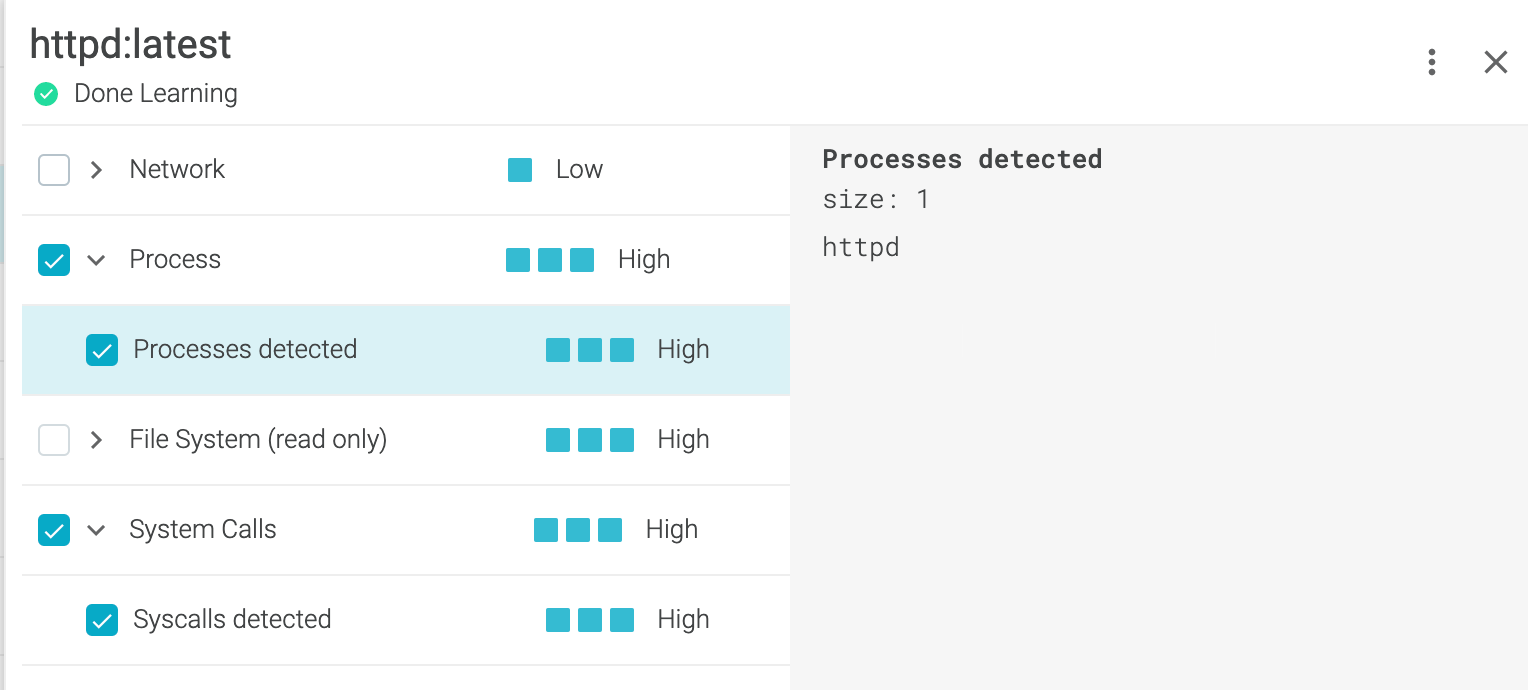Image resolution: width=1536 pixels, height=690 pixels.
Task: Click the severity squares beside System Calls
Action: tap(578, 529)
